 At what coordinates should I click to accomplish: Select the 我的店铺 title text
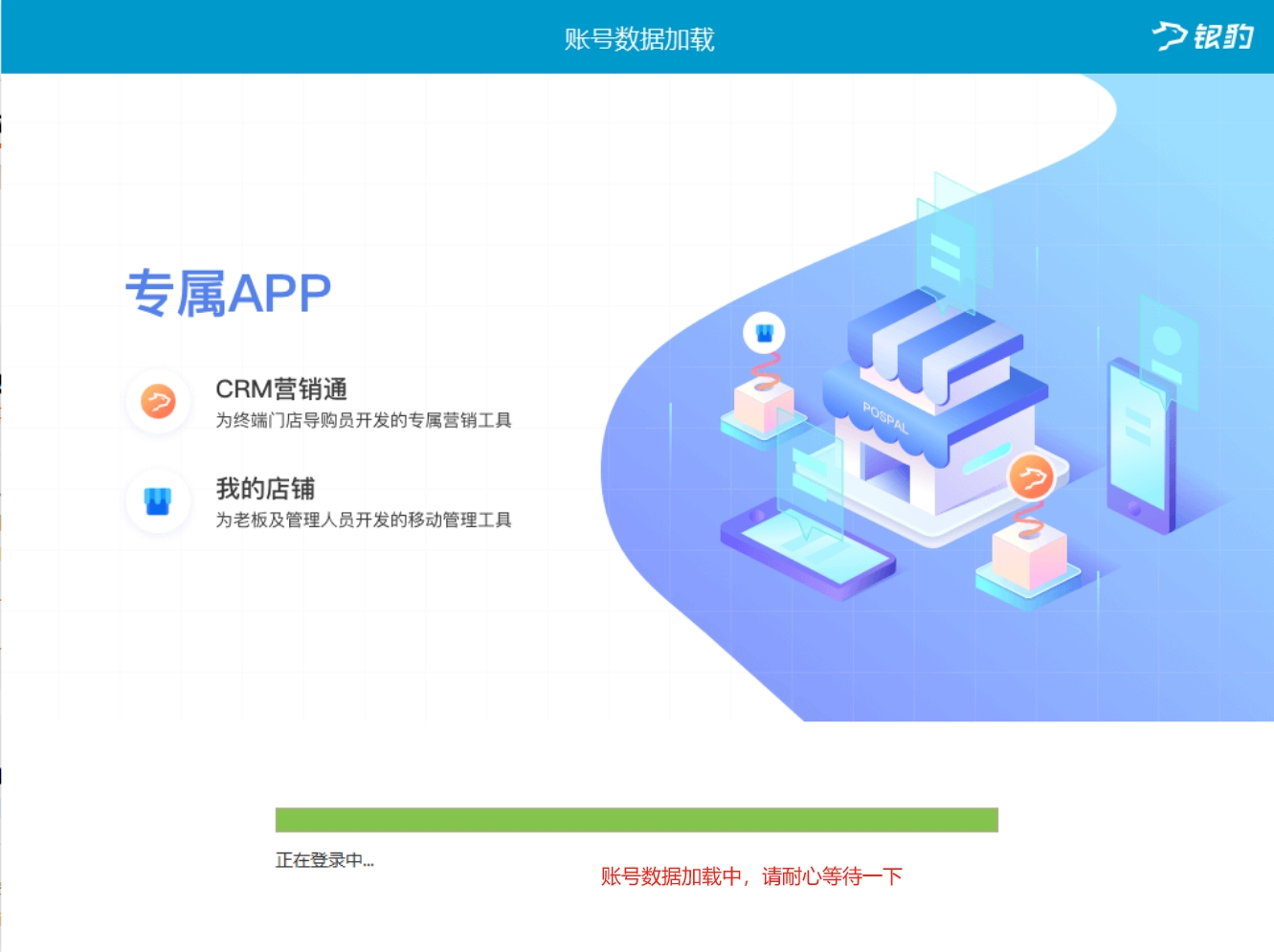pos(265,489)
